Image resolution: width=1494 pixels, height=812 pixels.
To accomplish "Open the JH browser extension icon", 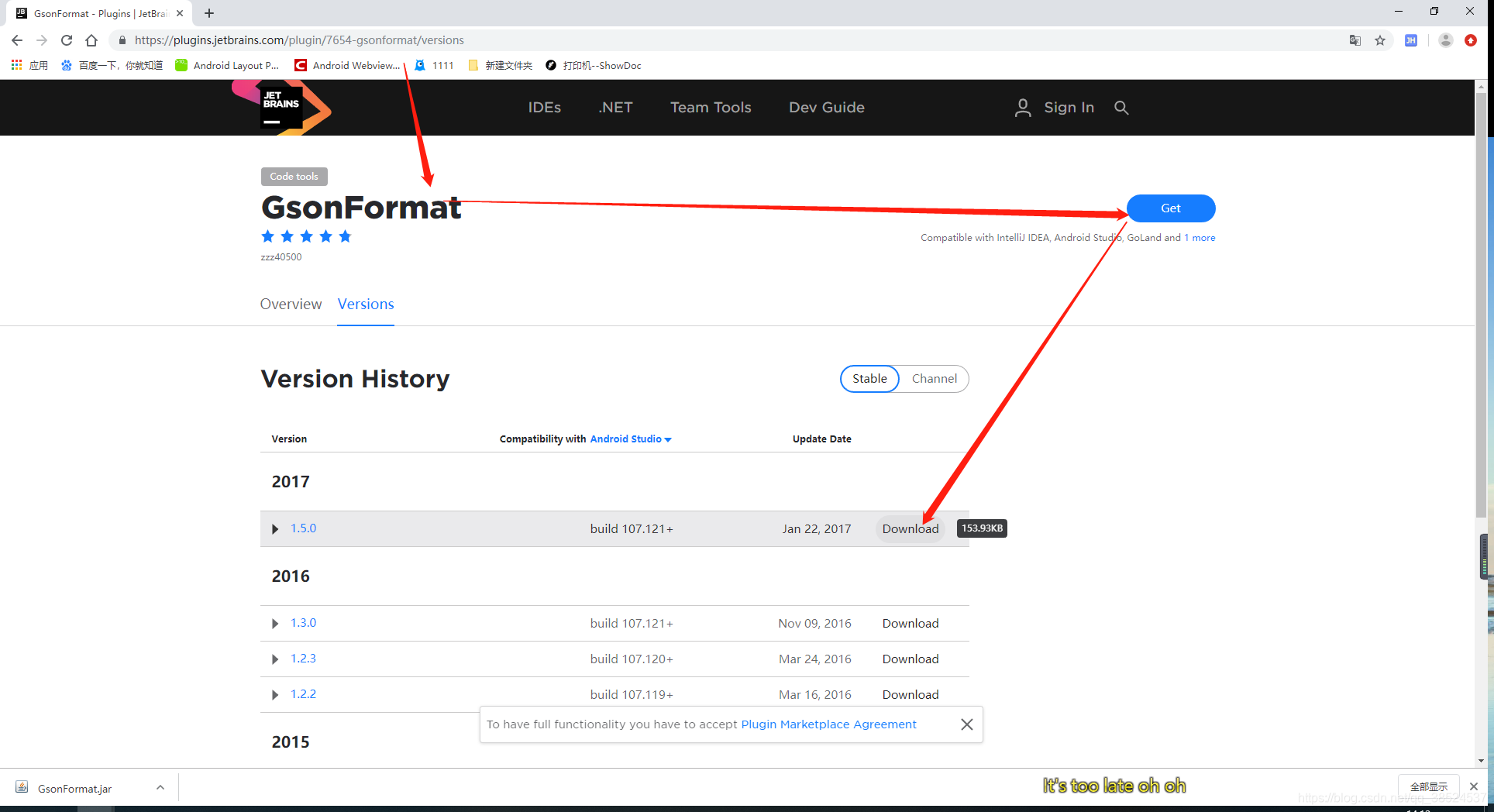I will (x=1411, y=40).
